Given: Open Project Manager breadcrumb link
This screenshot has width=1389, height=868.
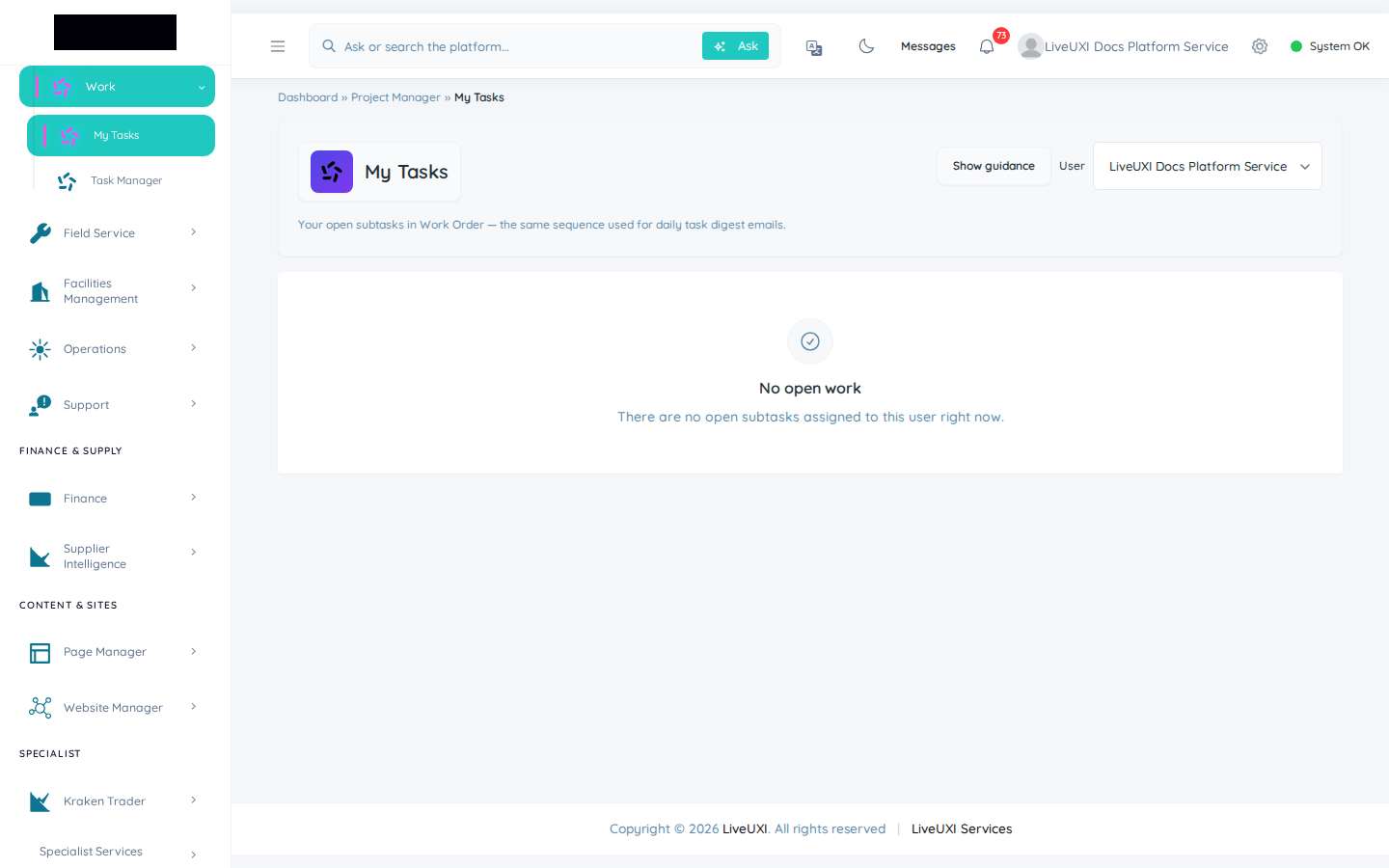Looking at the screenshot, I should tap(395, 97).
